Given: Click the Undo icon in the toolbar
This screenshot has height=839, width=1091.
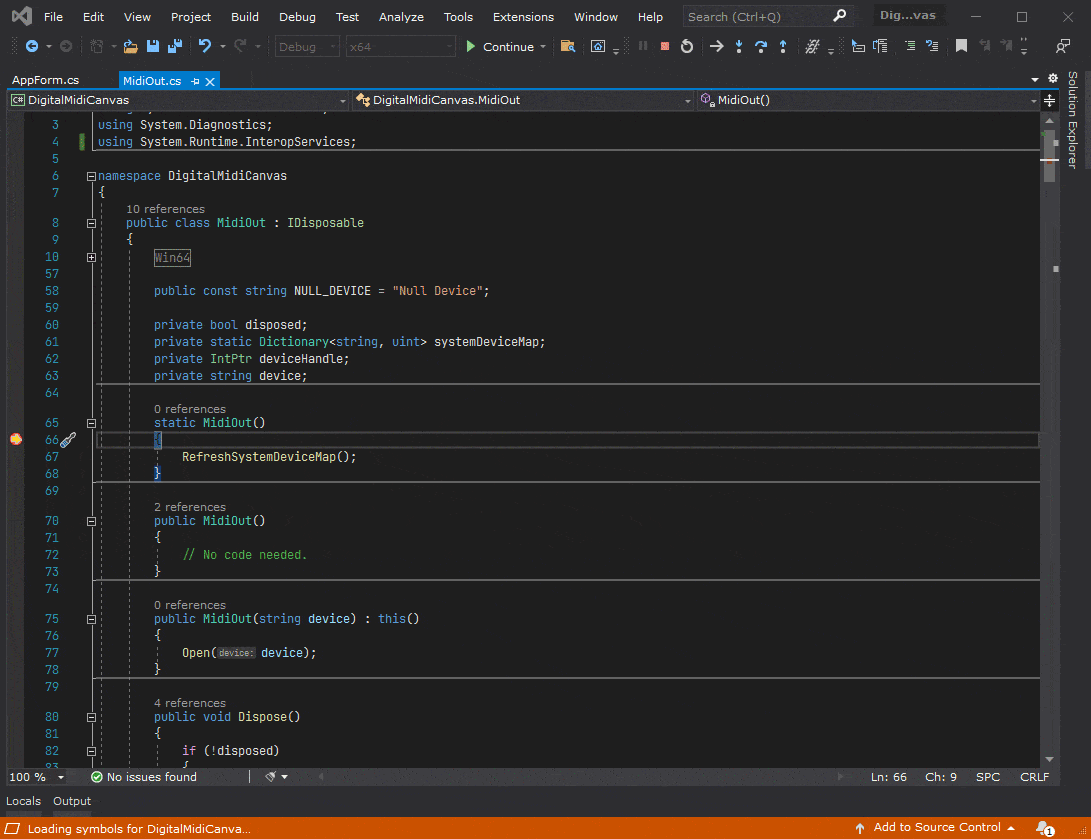Looking at the screenshot, I should click(x=205, y=47).
